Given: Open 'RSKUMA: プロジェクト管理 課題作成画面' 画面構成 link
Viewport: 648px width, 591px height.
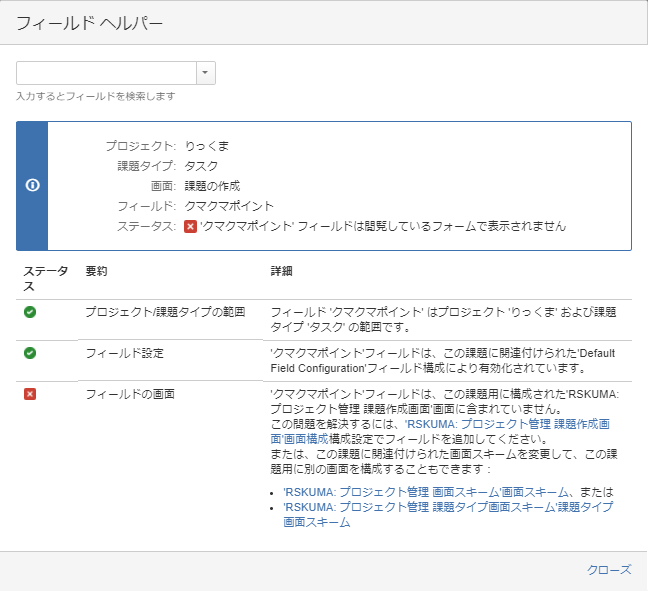Looking at the screenshot, I should (440, 431).
